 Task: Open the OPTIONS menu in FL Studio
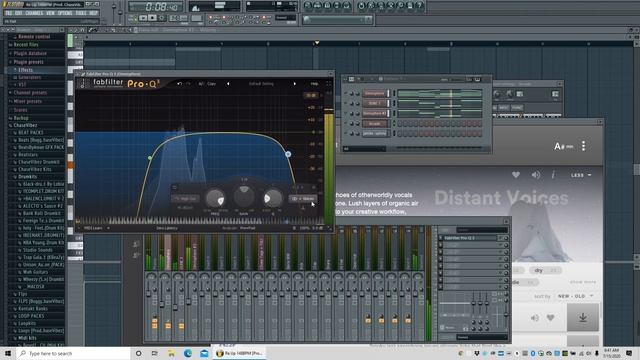pyautogui.click(x=65, y=13)
